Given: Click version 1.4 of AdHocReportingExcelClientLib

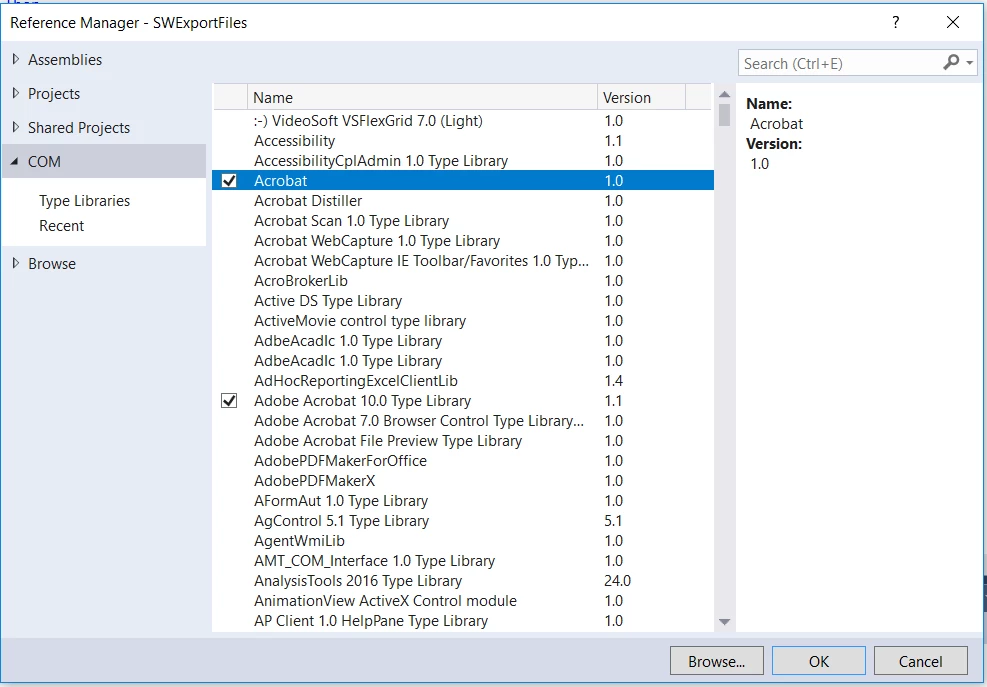Looking at the screenshot, I should pyautogui.click(x=614, y=380).
